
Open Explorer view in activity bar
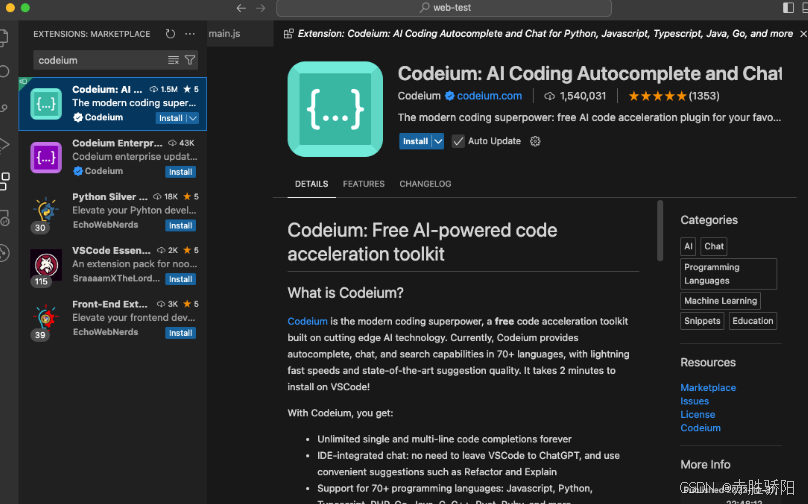click(x=4, y=38)
